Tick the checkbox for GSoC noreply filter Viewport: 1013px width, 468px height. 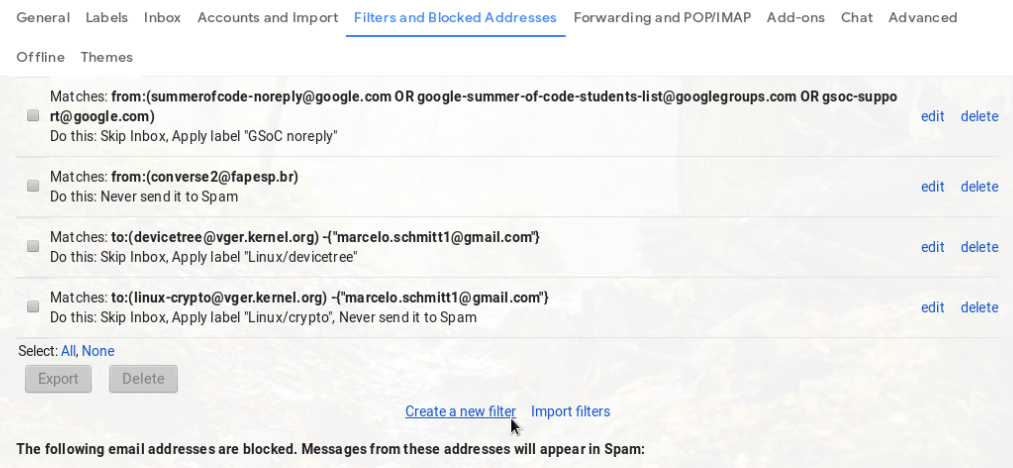(x=33, y=116)
